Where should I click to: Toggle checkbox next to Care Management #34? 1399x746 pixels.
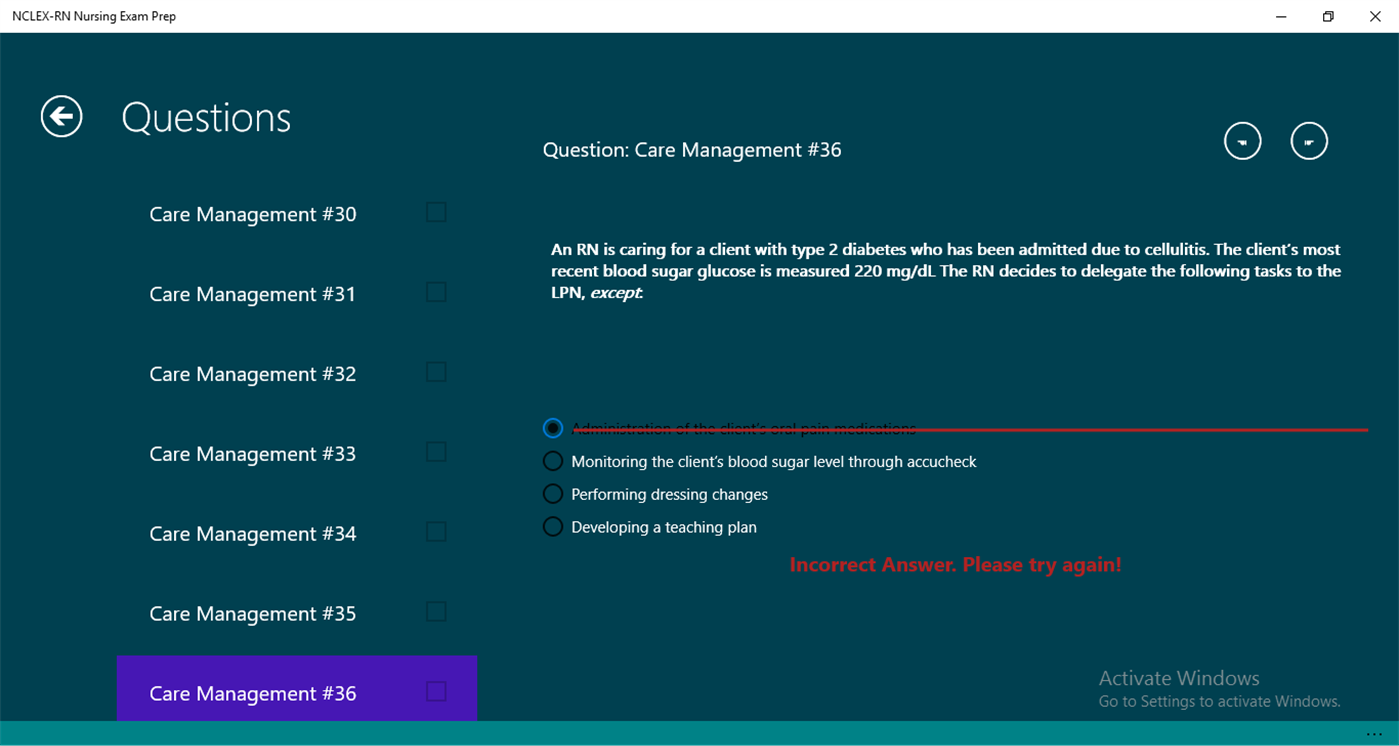click(436, 532)
